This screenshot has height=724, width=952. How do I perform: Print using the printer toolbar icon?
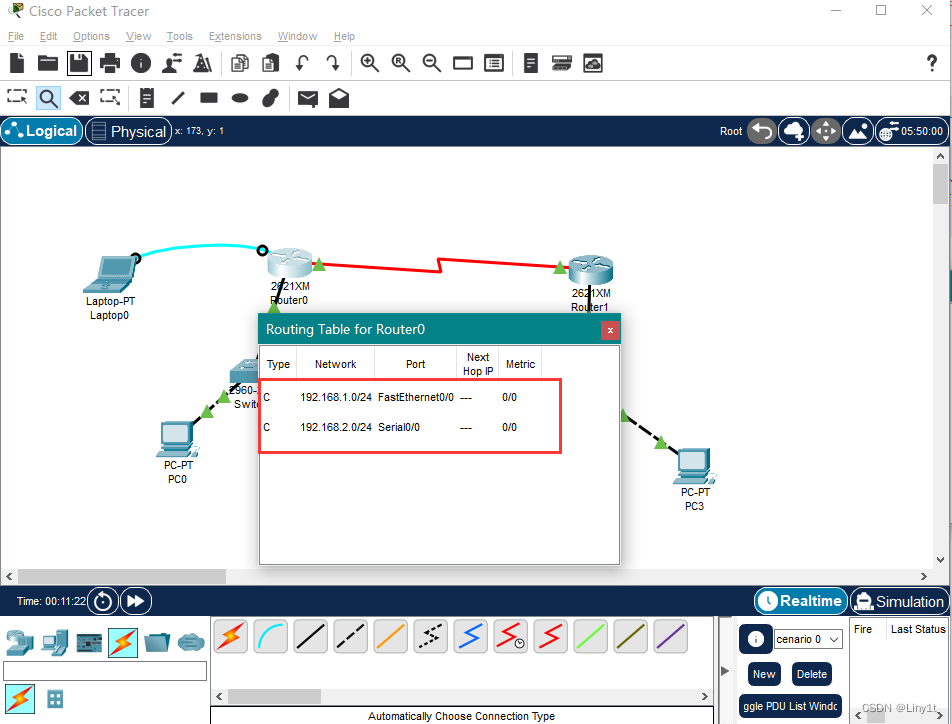pyautogui.click(x=110, y=63)
